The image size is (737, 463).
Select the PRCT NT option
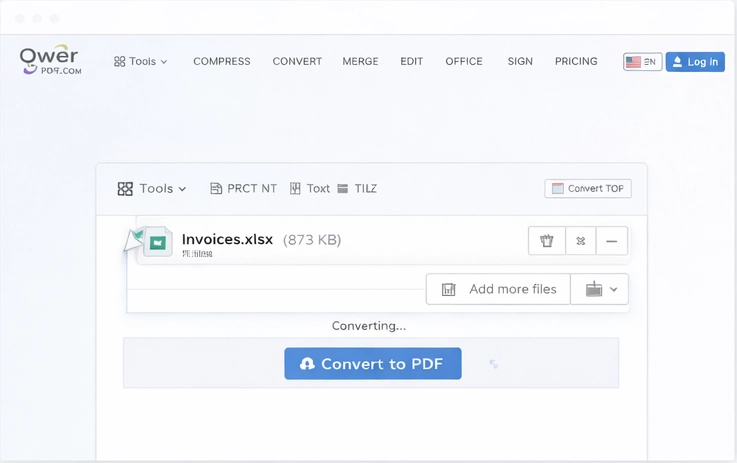pyautogui.click(x=243, y=188)
